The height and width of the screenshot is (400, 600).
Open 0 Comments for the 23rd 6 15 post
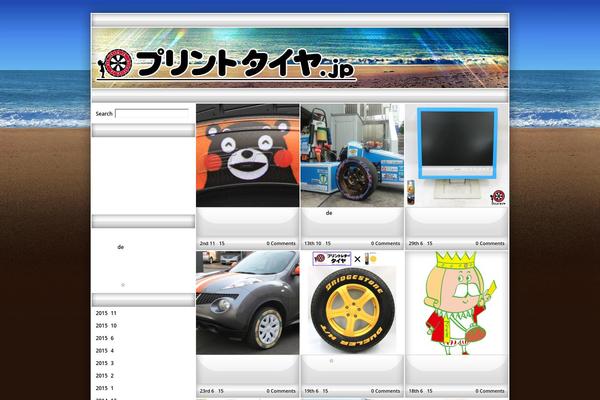click(281, 391)
